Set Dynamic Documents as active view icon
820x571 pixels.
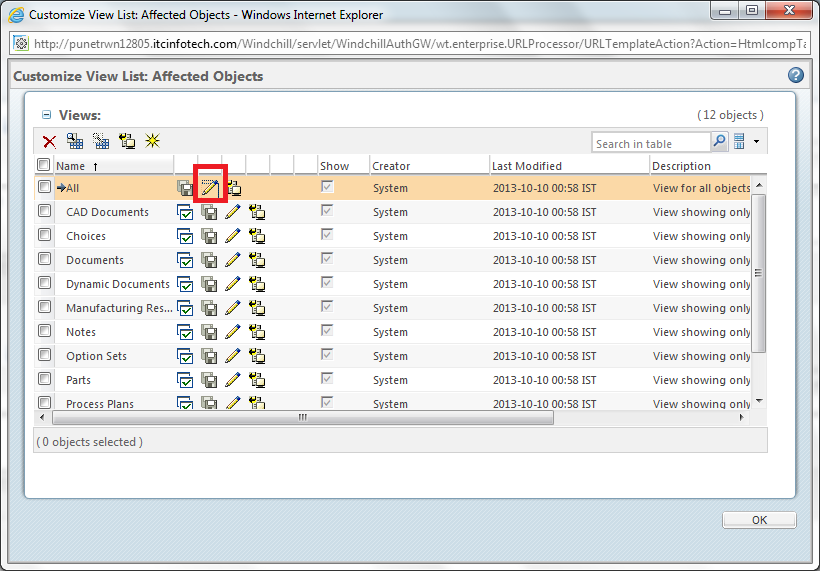click(x=185, y=284)
